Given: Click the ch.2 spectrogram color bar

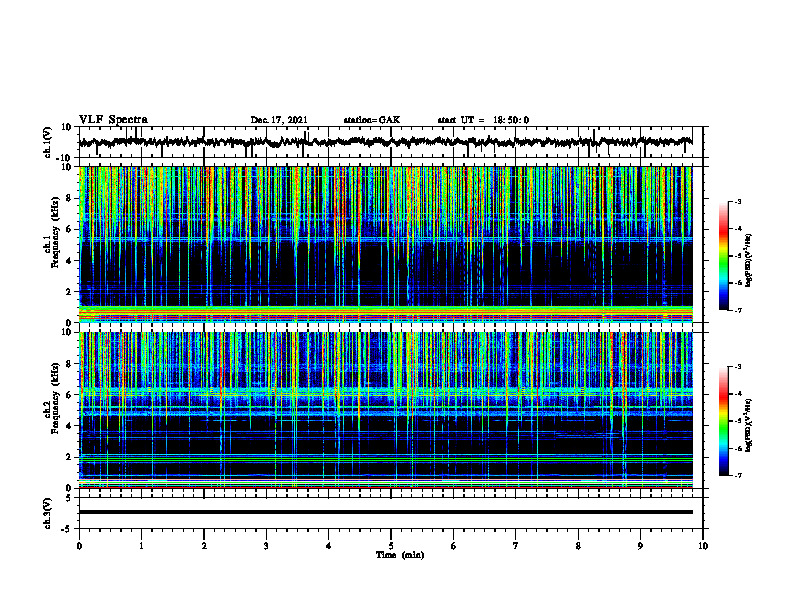Looking at the screenshot, I should click(723, 421).
